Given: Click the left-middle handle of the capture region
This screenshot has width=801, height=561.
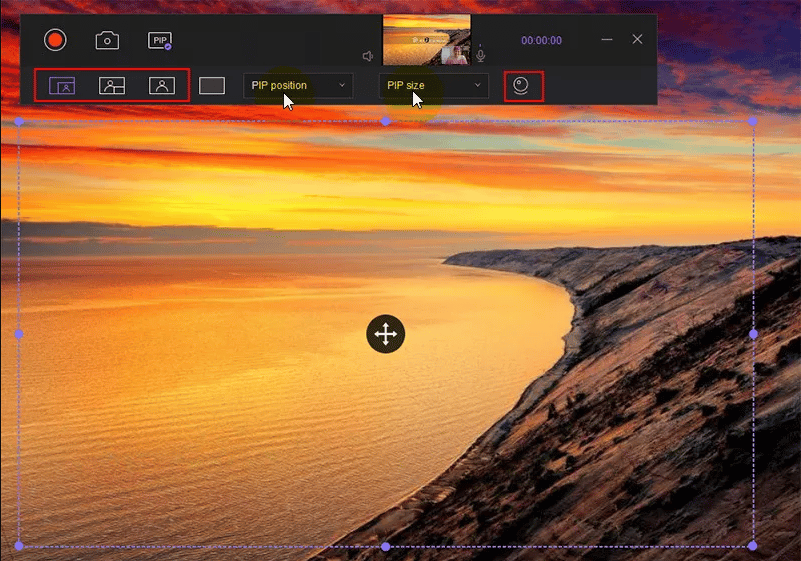Looking at the screenshot, I should [19, 334].
